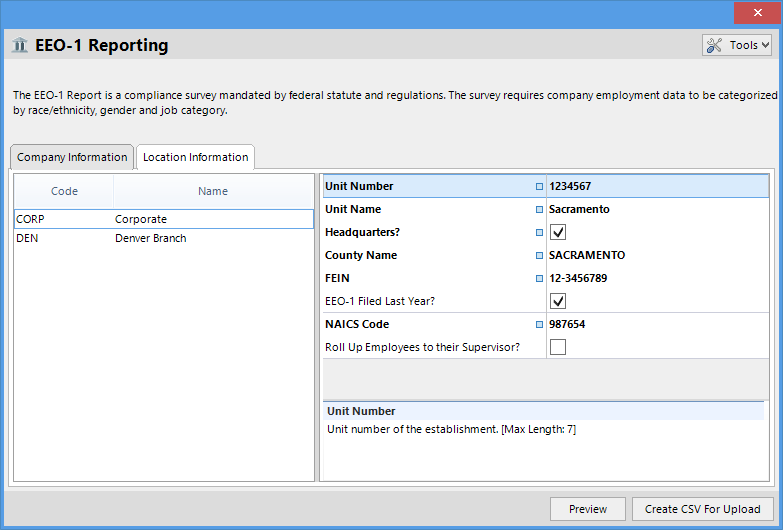
Task: Click the blue marker beside NAICS Code
Action: [x=539, y=324]
